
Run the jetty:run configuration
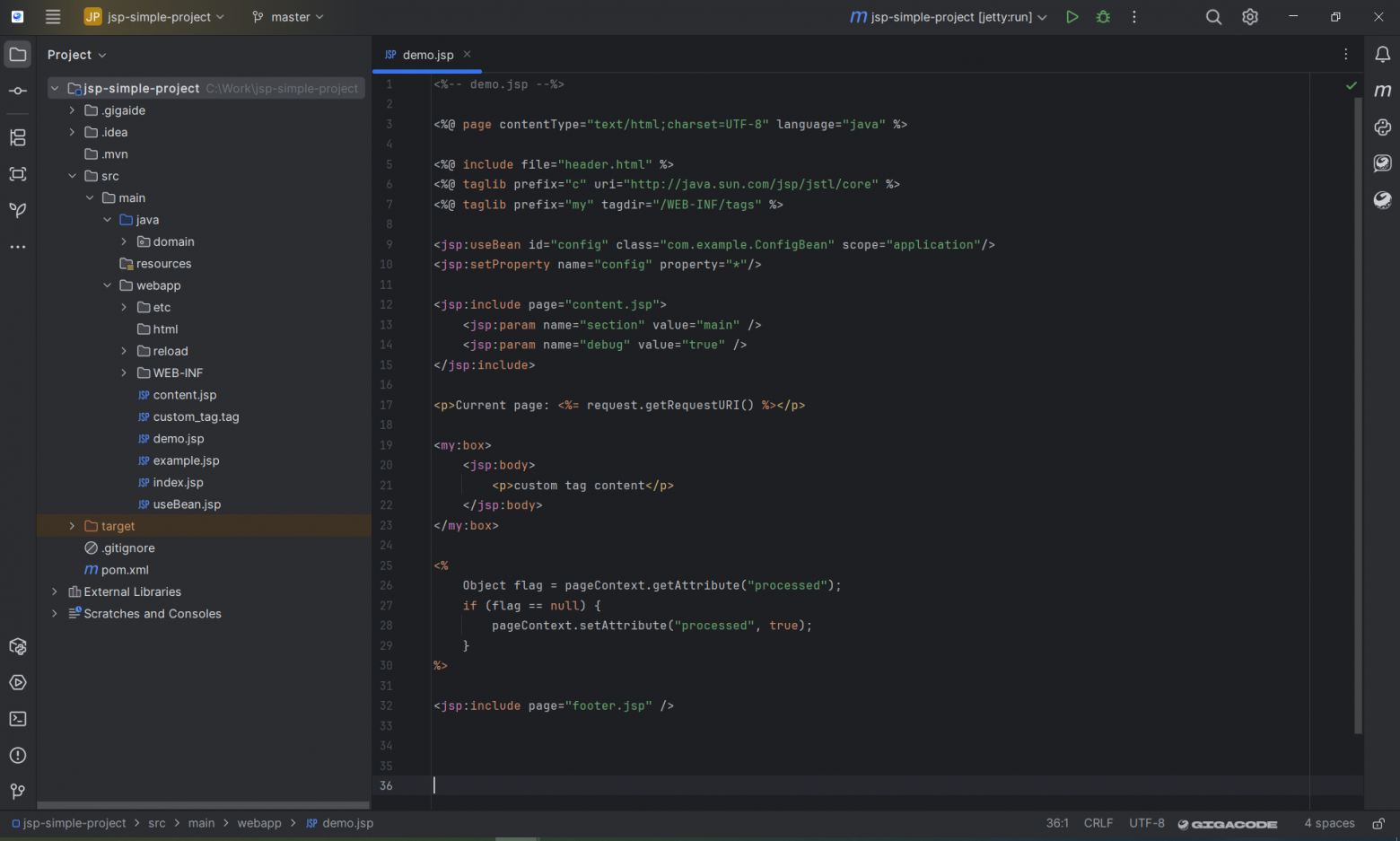(x=1072, y=17)
